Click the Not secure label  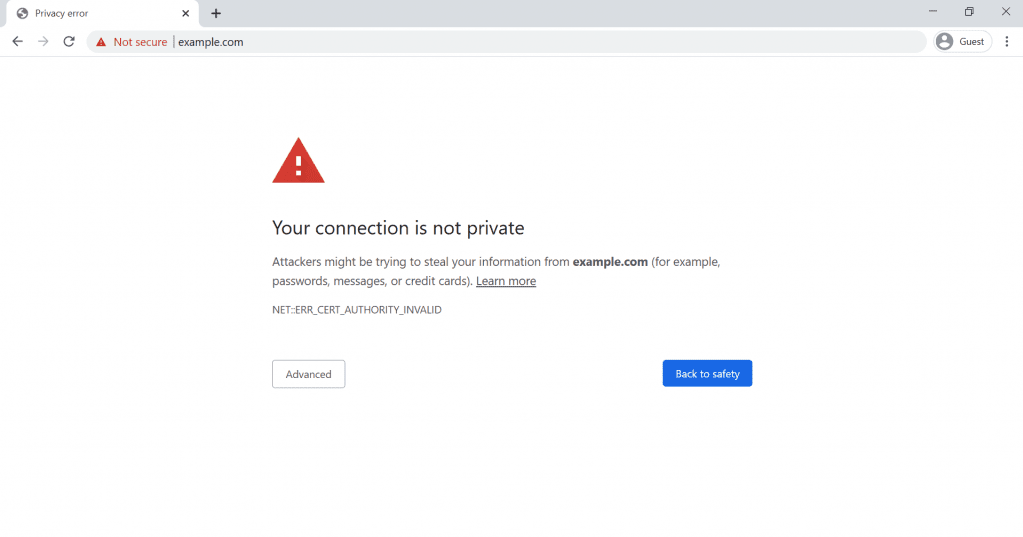tap(140, 42)
